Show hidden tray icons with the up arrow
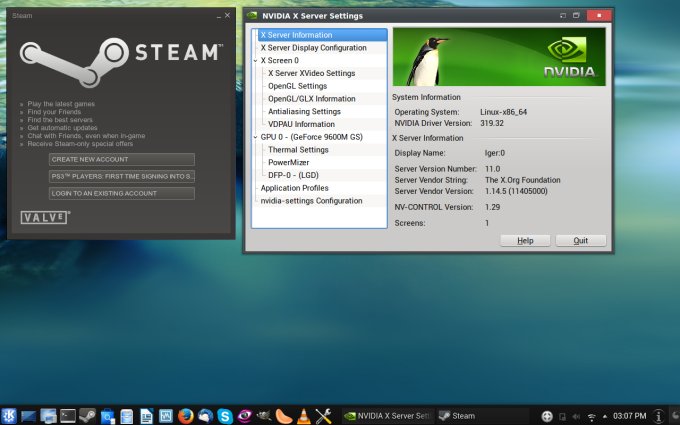The image size is (680, 425). click(605, 417)
